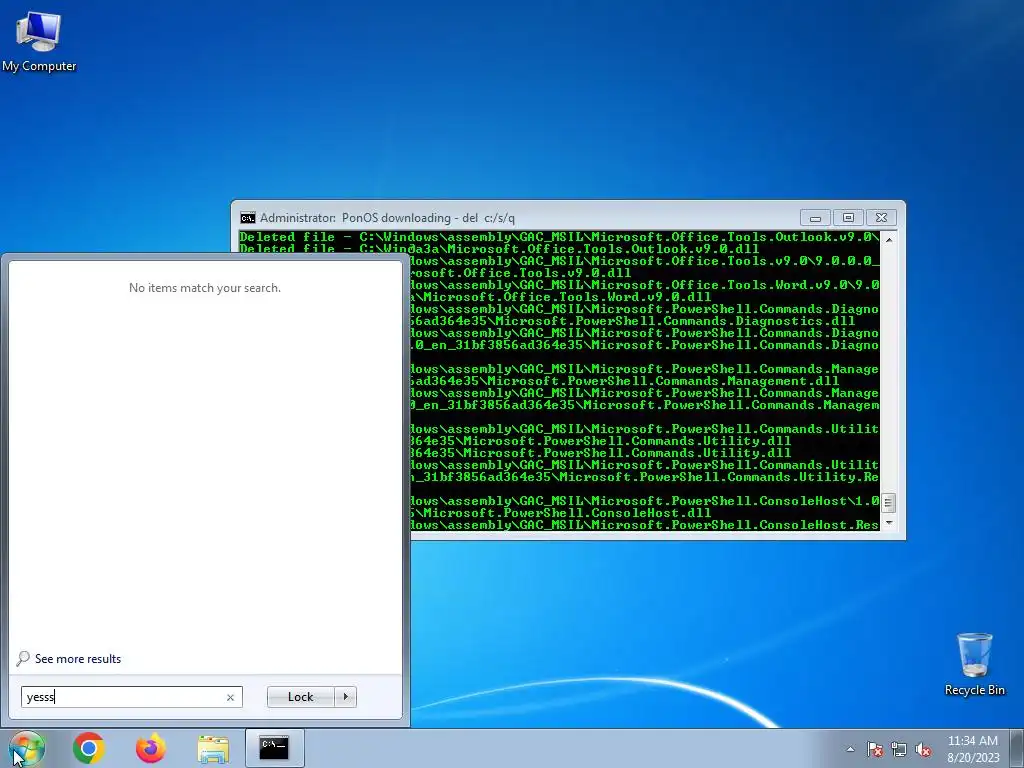The image size is (1024, 768).
Task: Open My Computer desktop icon
Action: pos(39,42)
